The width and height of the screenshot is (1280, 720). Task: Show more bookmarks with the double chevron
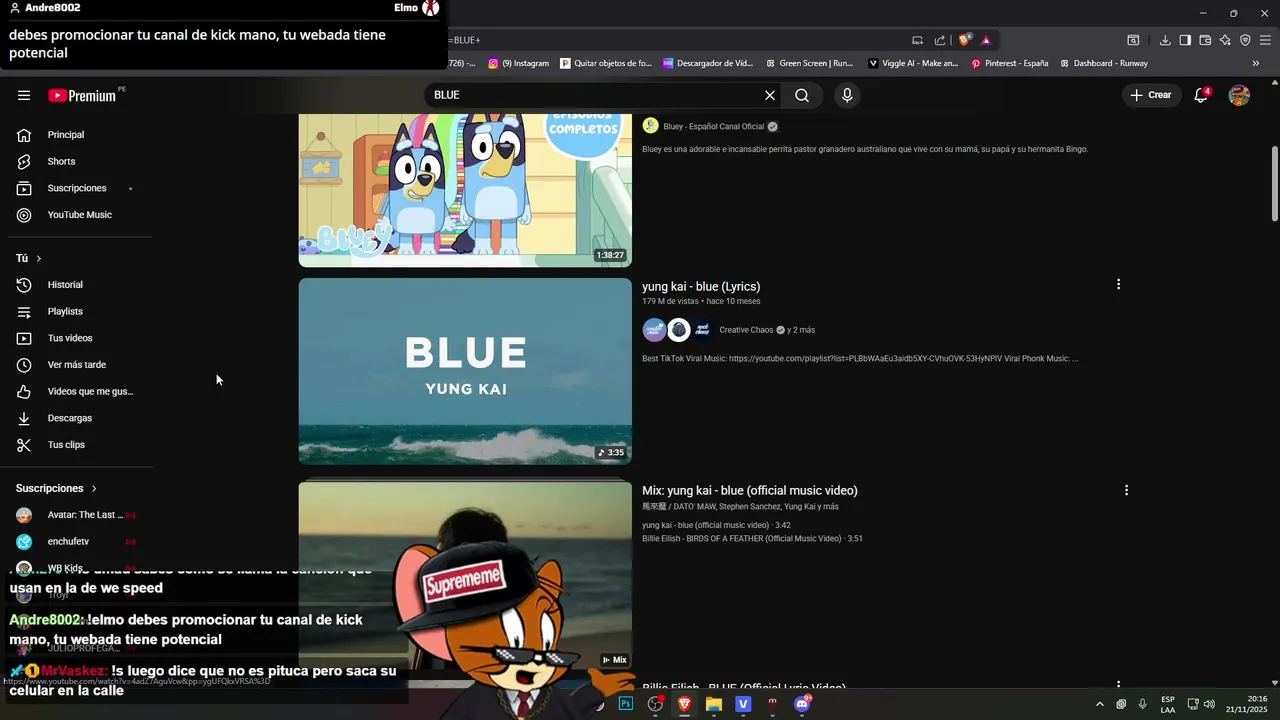[x=1256, y=63]
